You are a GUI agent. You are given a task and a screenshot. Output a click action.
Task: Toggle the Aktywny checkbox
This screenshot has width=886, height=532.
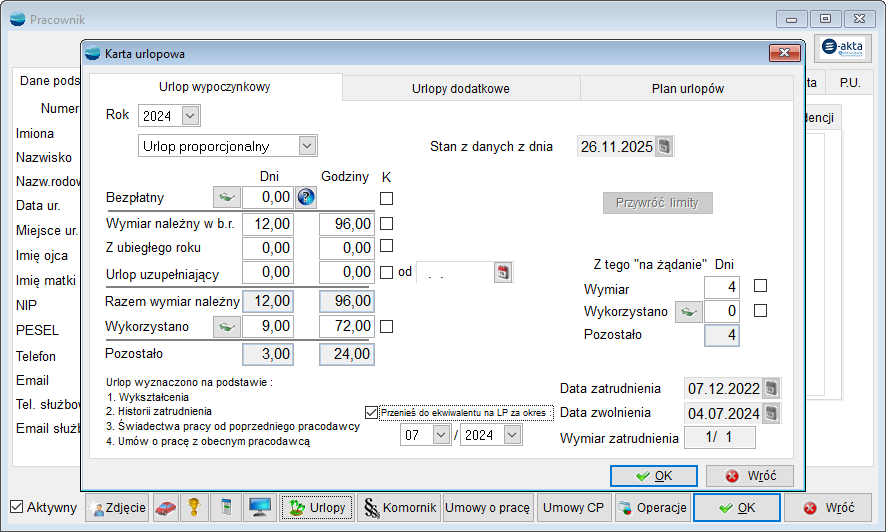click(x=17, y=508)
